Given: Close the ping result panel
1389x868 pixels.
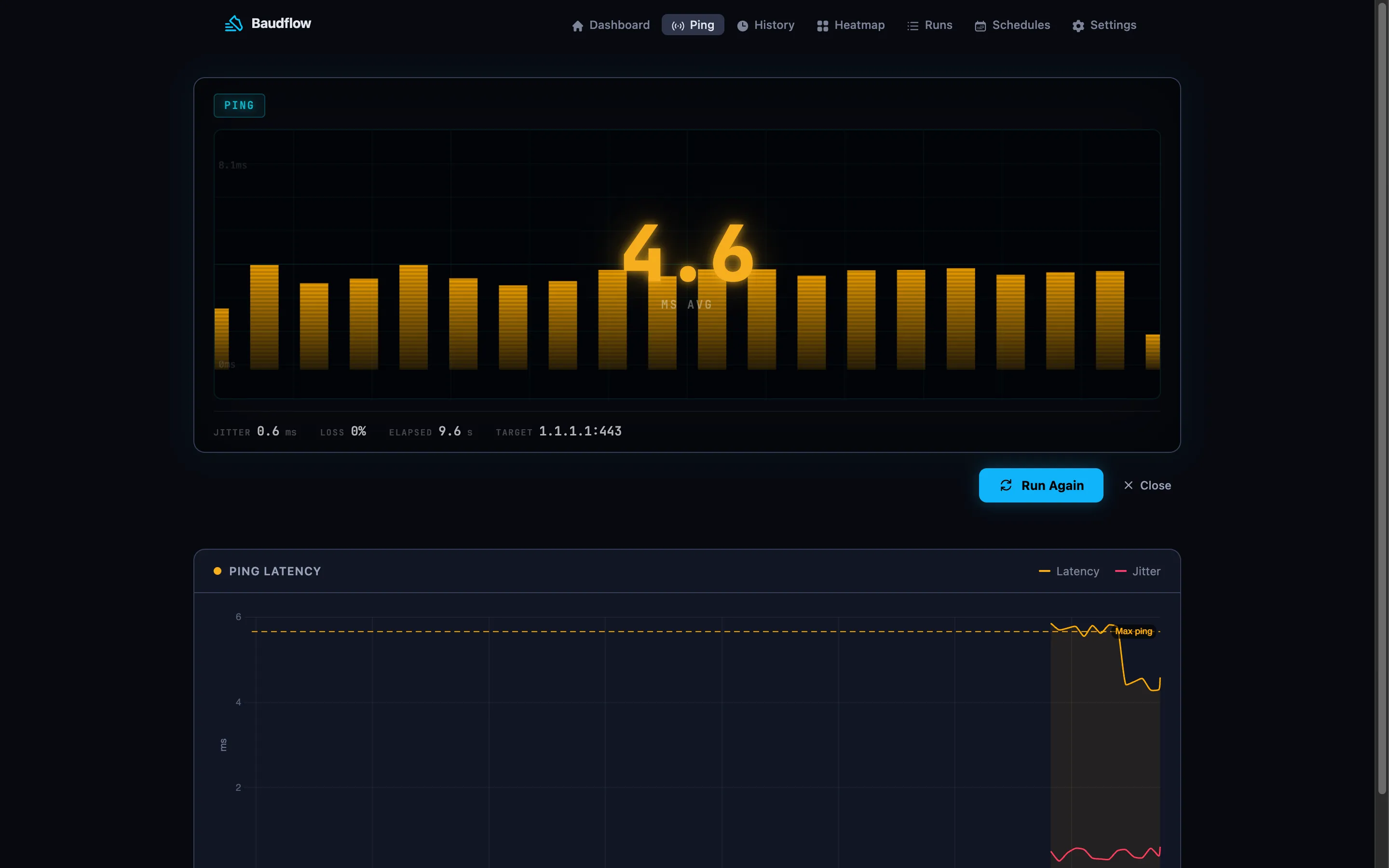Looking at the screenshot, I should (1147, 485).
